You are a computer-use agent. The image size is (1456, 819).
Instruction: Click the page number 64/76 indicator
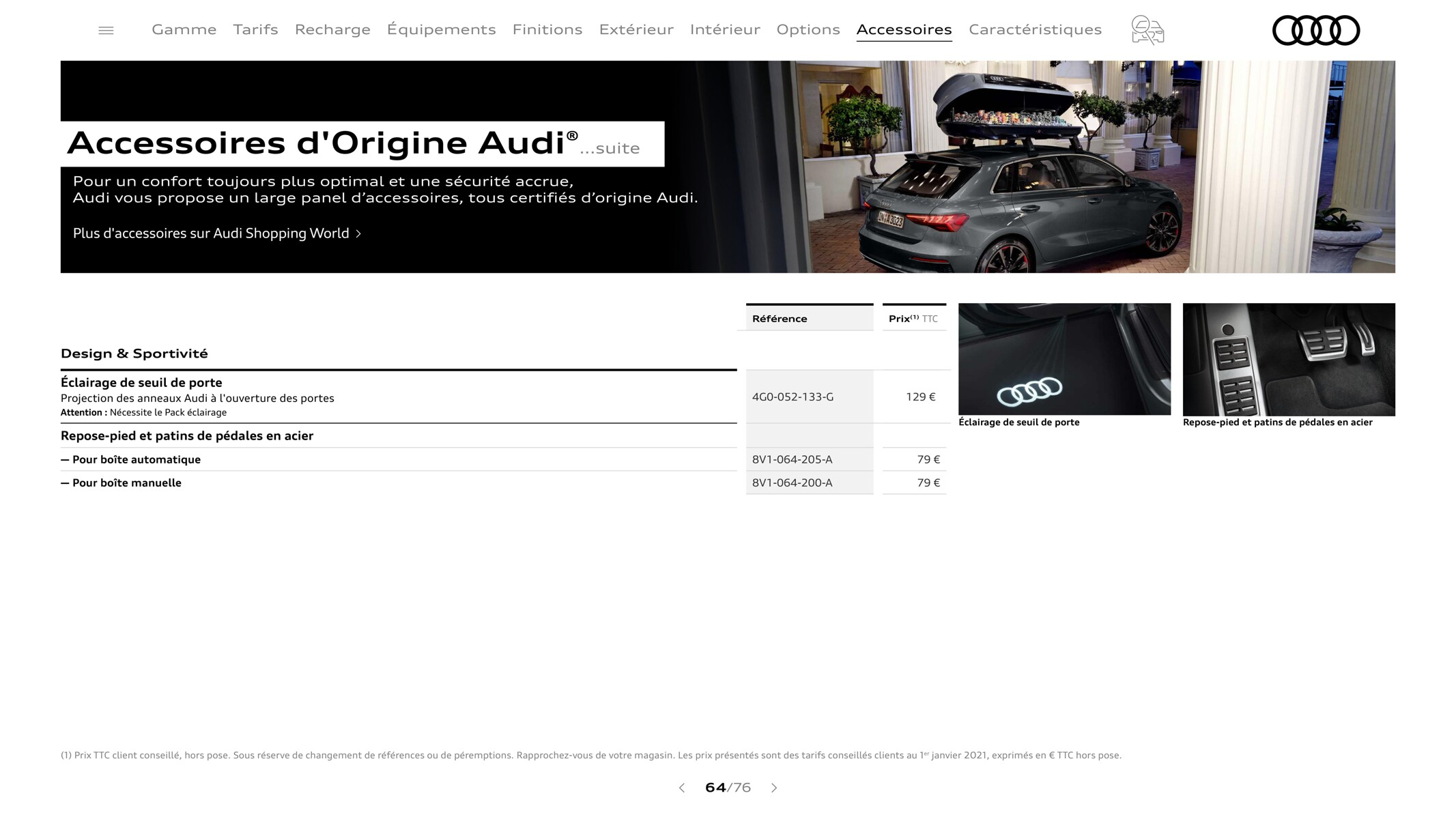728,788
